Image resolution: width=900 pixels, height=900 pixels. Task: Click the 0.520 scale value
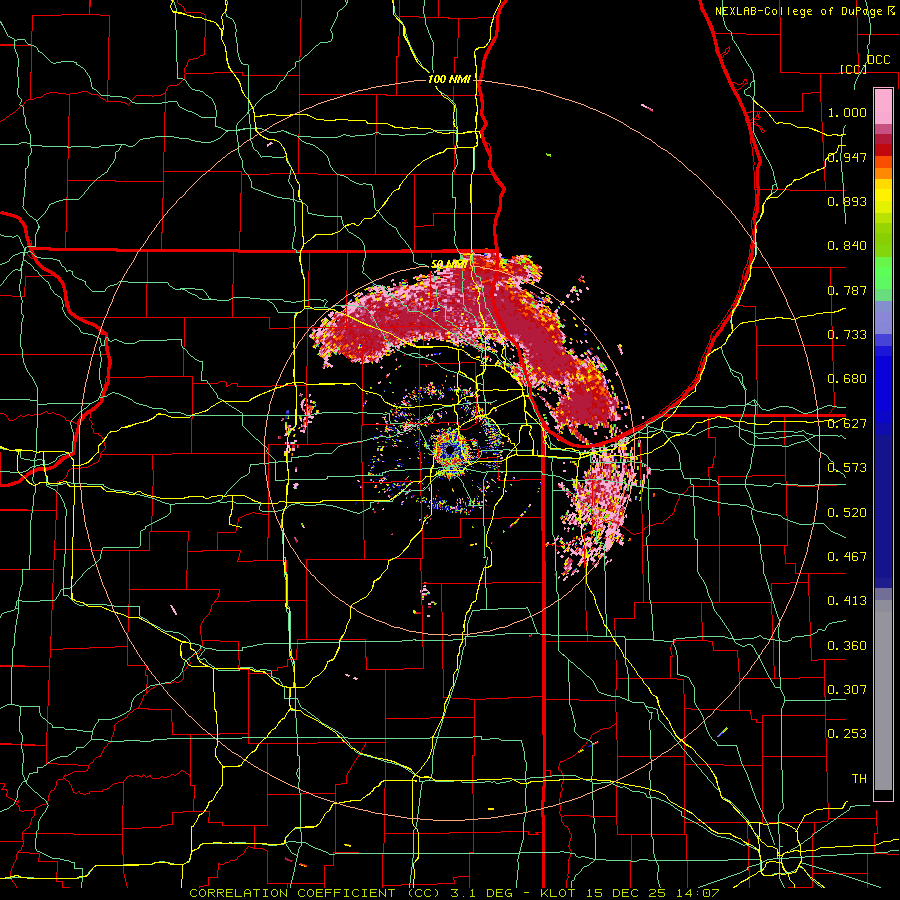(x=847, y=513)
